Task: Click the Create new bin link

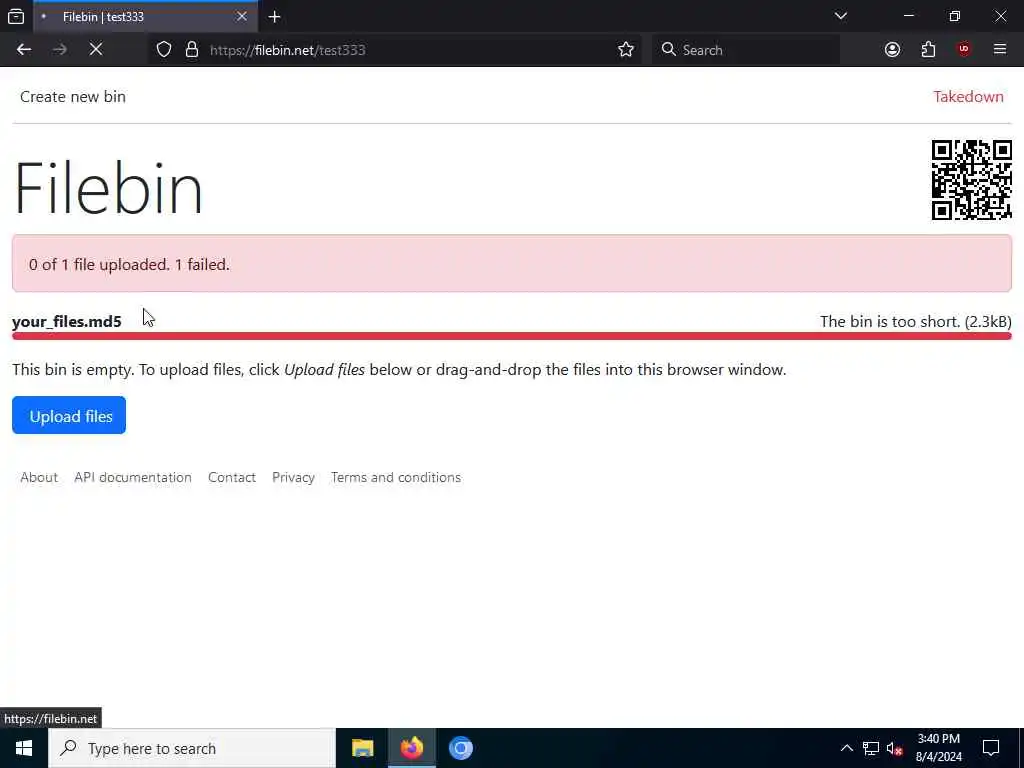Action: pyautogui.click(x=72, y=97)
